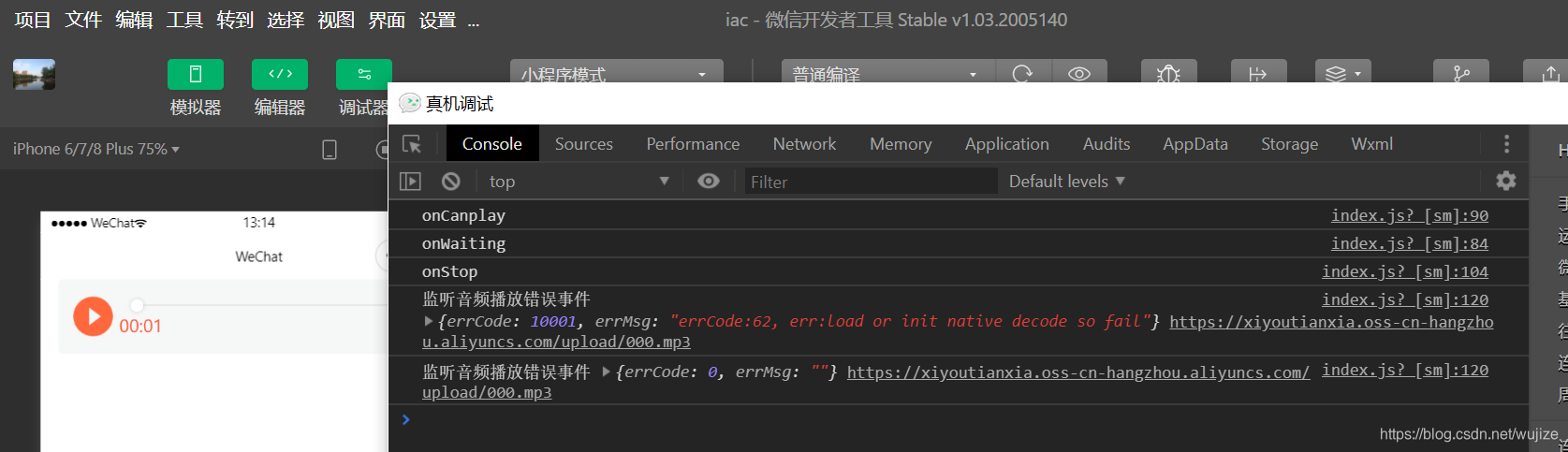Click the onWaiting log text
The width and height of the screenshot is (1568, 452).
point(463,243)
